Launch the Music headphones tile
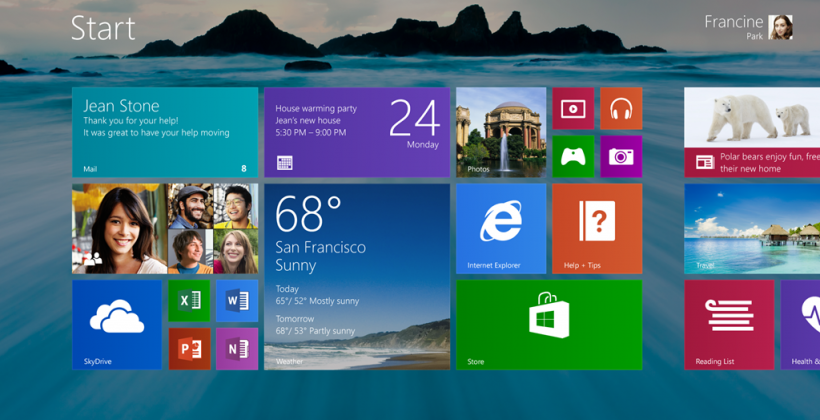 [621, 108]
